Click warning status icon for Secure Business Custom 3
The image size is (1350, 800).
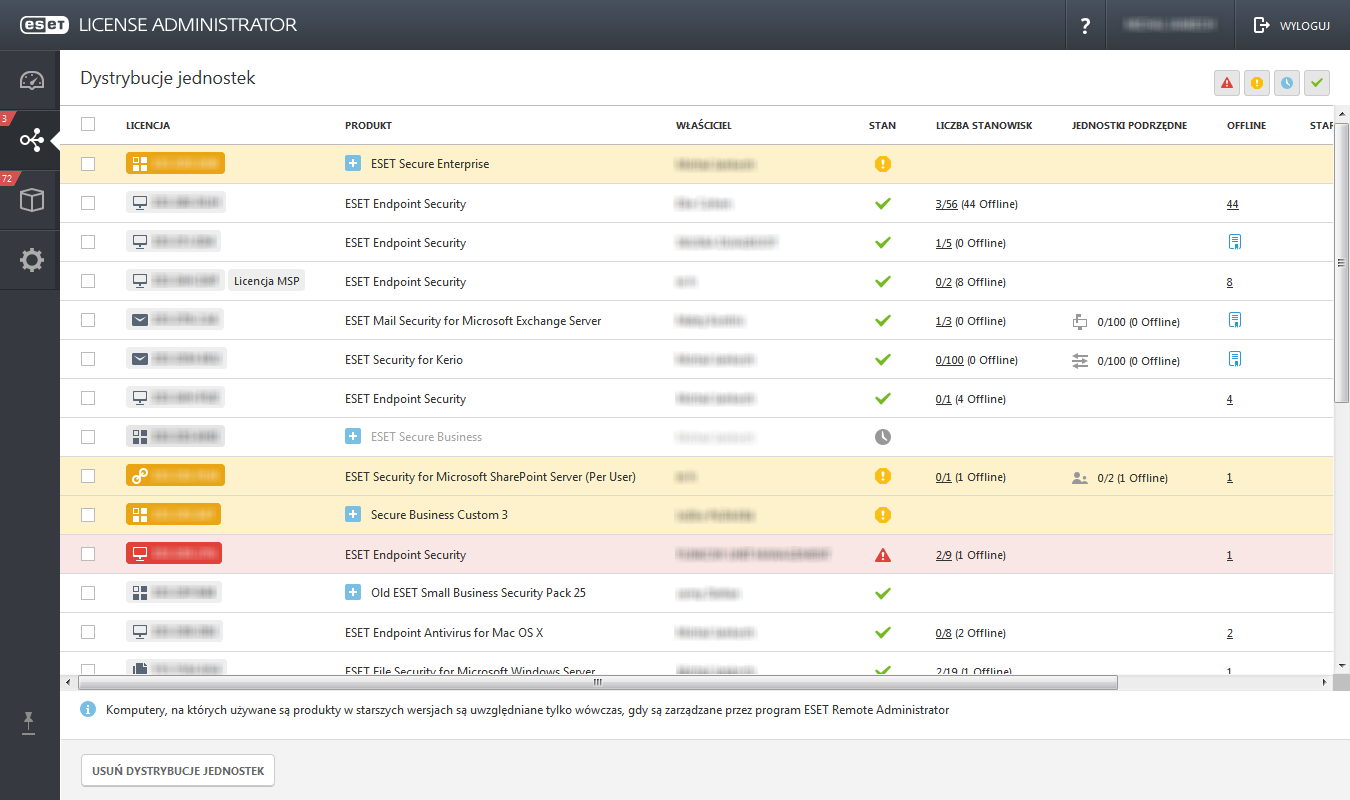[x=882, y=515]
